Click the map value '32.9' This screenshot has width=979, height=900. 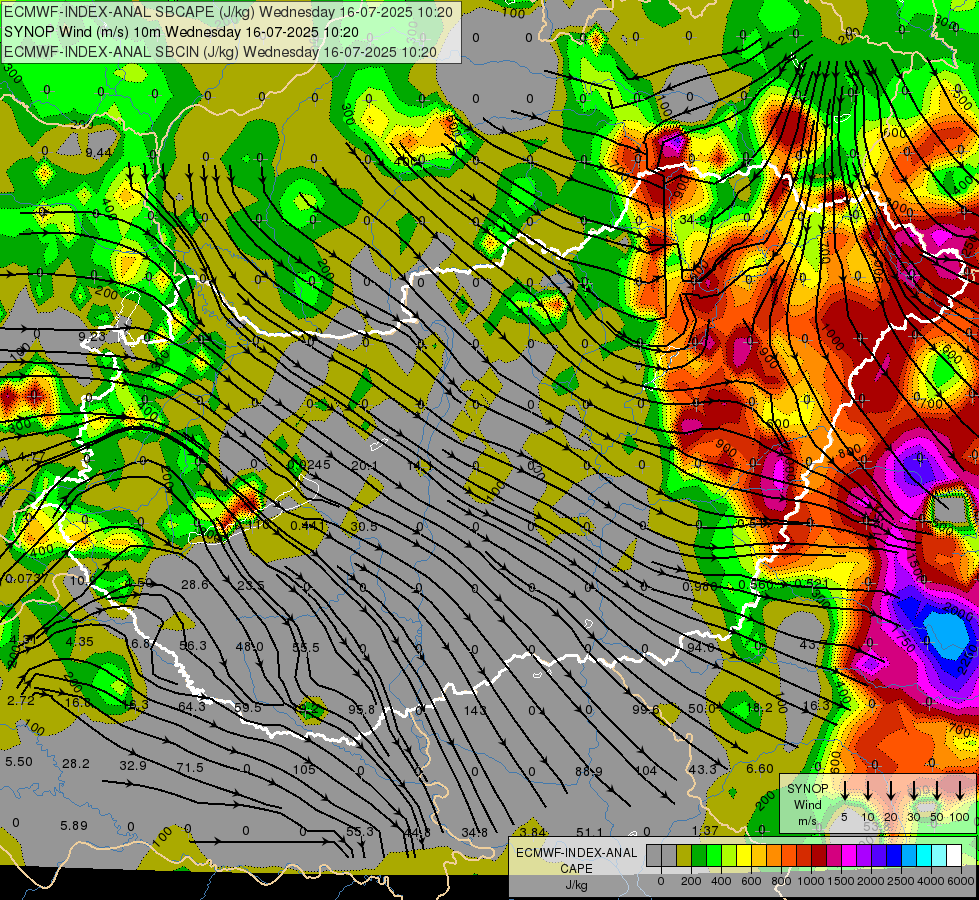[x=132, y=765]
